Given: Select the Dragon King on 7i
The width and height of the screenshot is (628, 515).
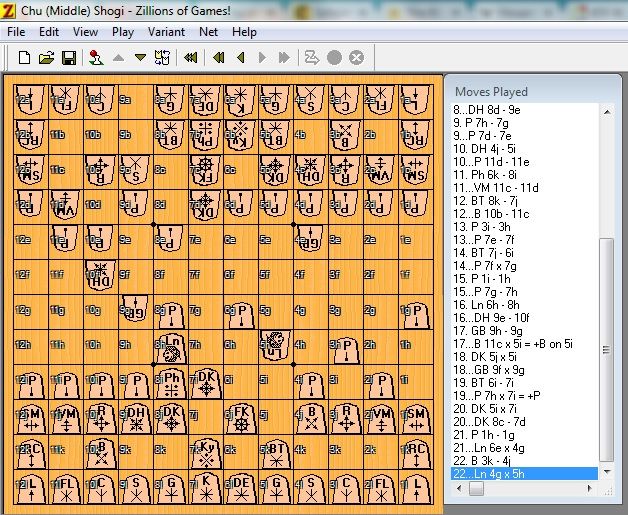Looking at the screenshot, I should [206, 383].
